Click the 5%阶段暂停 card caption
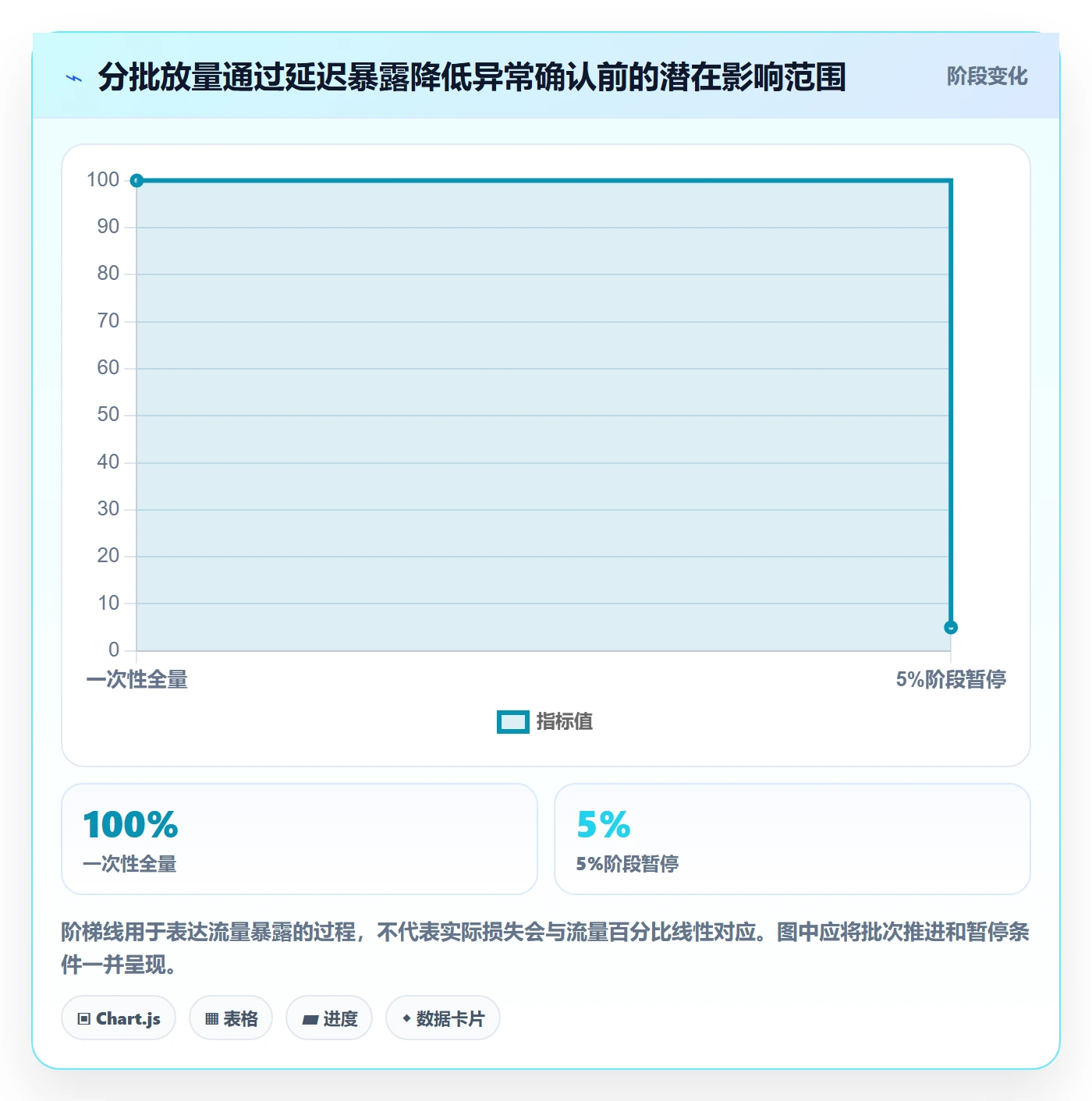This screenshot has width=1092, height=1101. click(x=627, y=864)
